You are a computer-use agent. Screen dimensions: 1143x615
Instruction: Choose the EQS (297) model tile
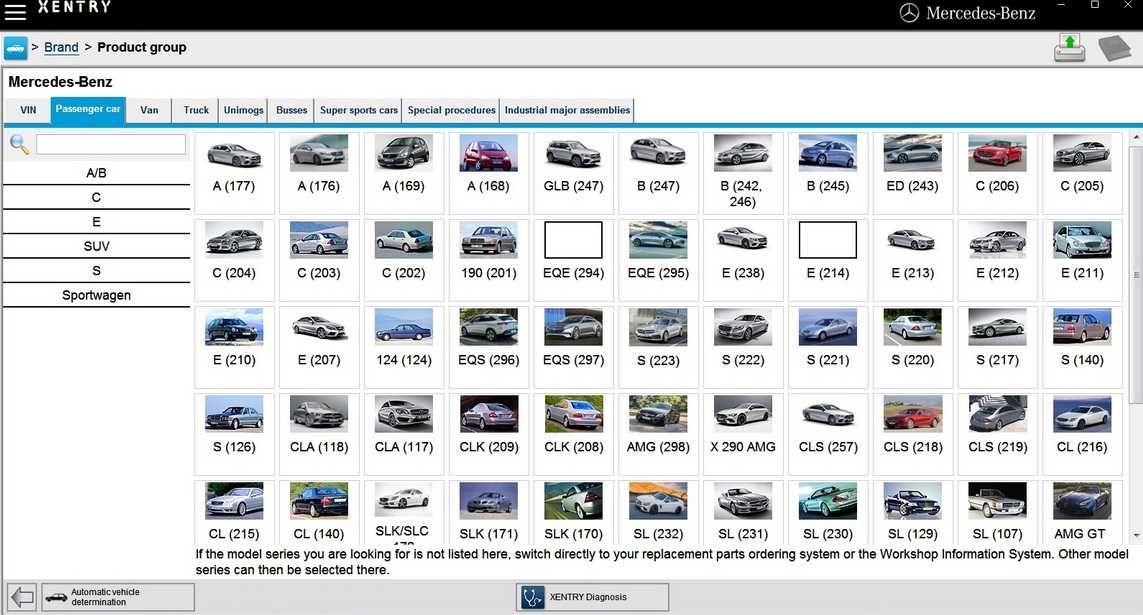tap(574, 347)
